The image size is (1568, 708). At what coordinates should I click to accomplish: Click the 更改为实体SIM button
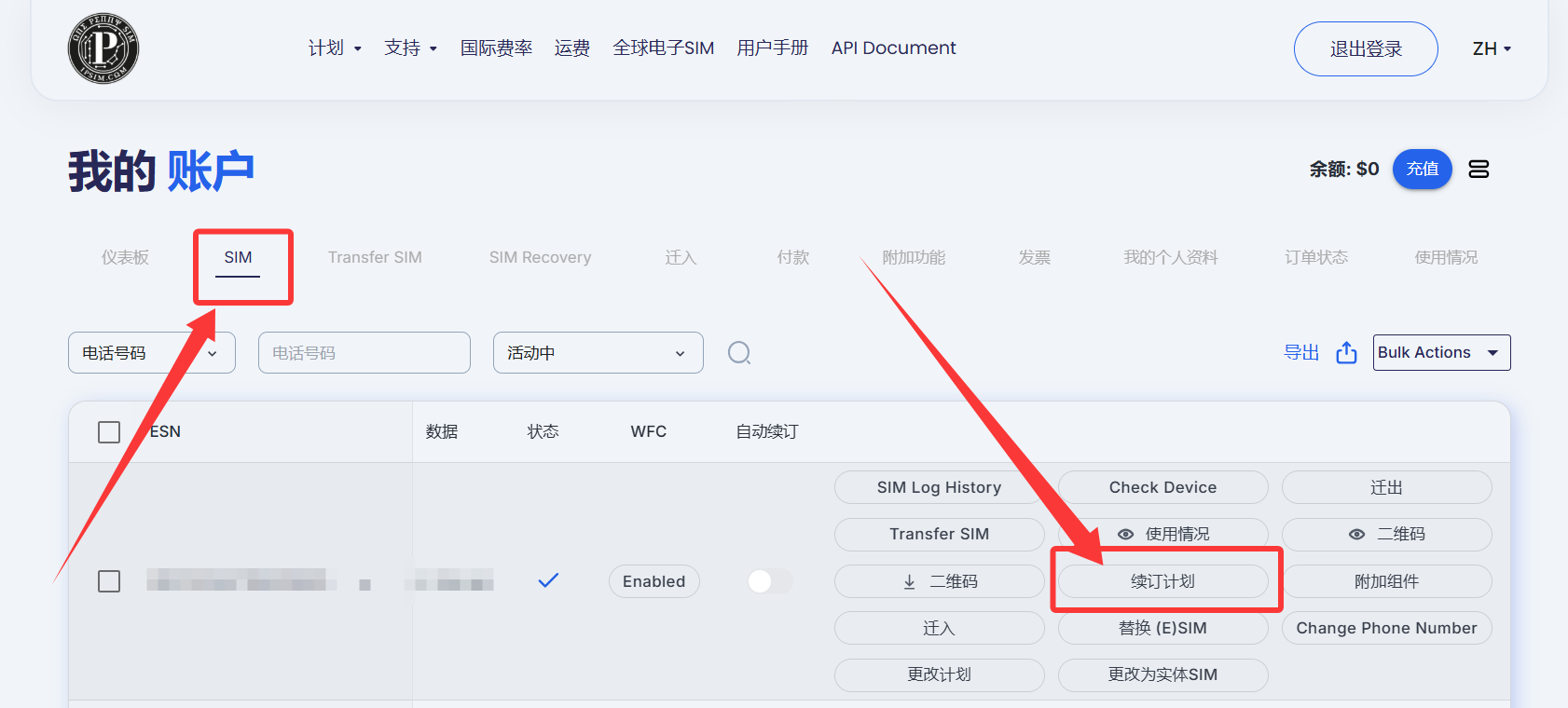pyautogui.click(x=1162, y=674)
